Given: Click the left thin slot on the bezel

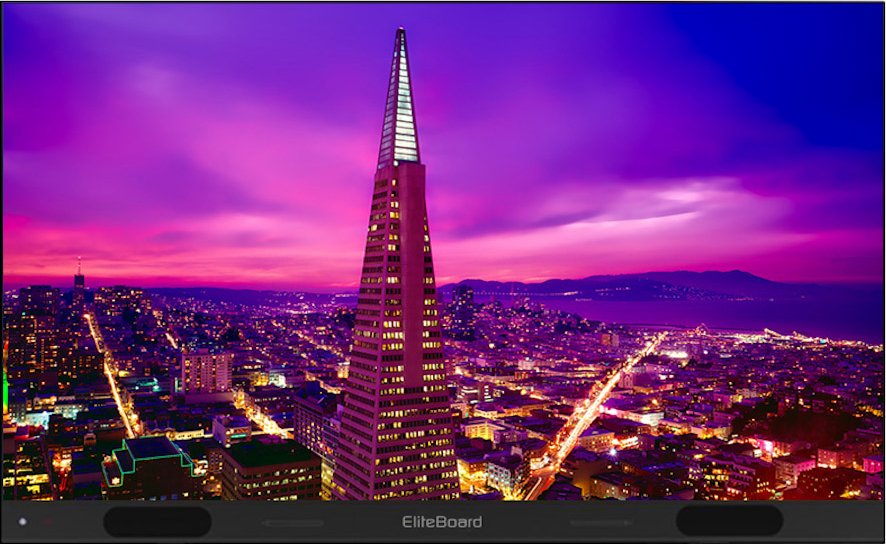Looking at the screenshot, I should [x=293, y=523].
